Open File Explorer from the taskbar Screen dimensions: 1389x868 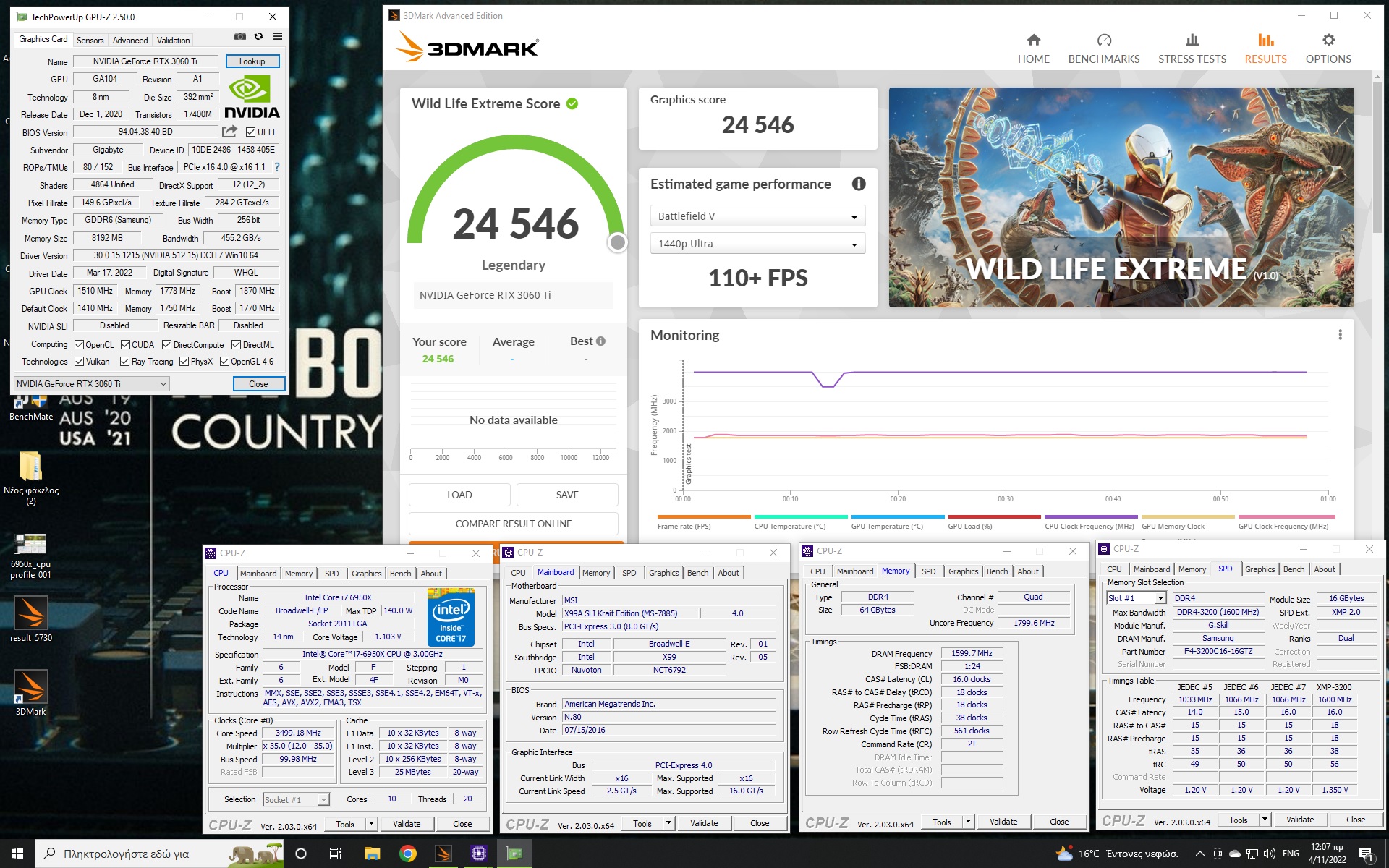372,854
